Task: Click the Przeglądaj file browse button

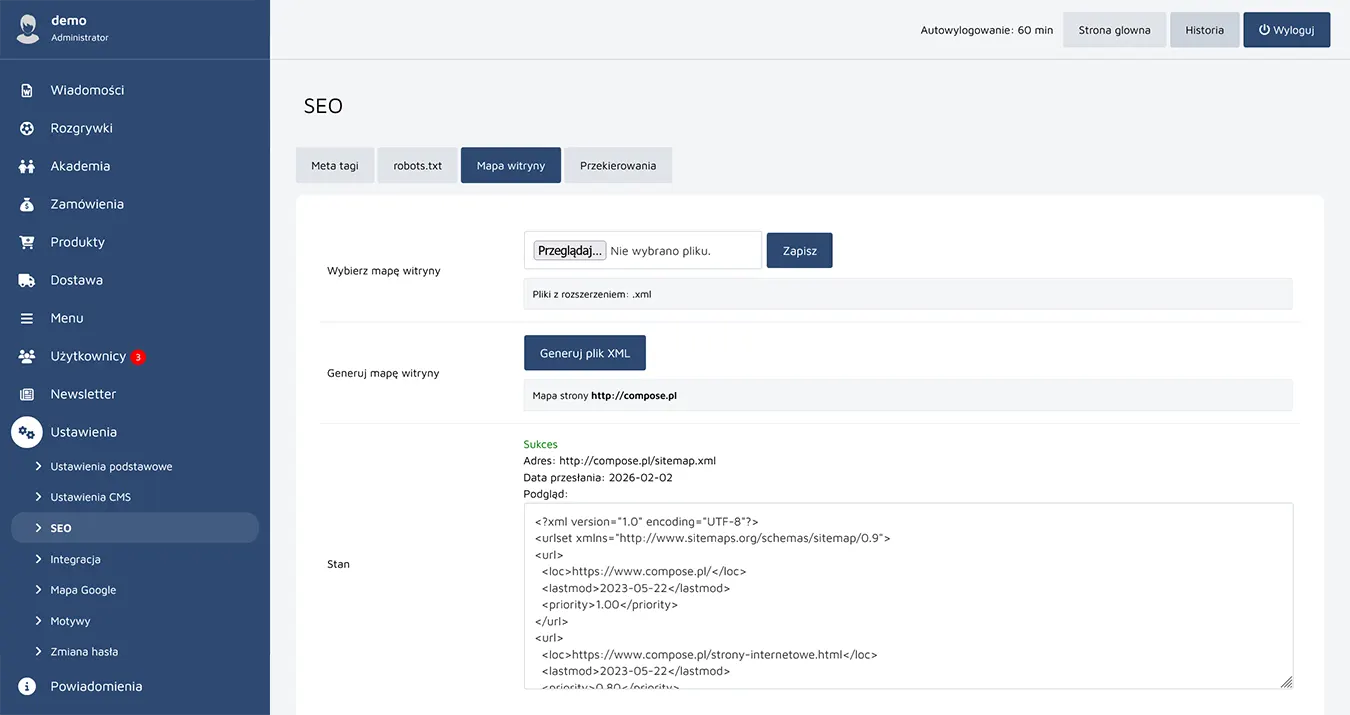Action: pyautogui.click(x=569, y=251)
